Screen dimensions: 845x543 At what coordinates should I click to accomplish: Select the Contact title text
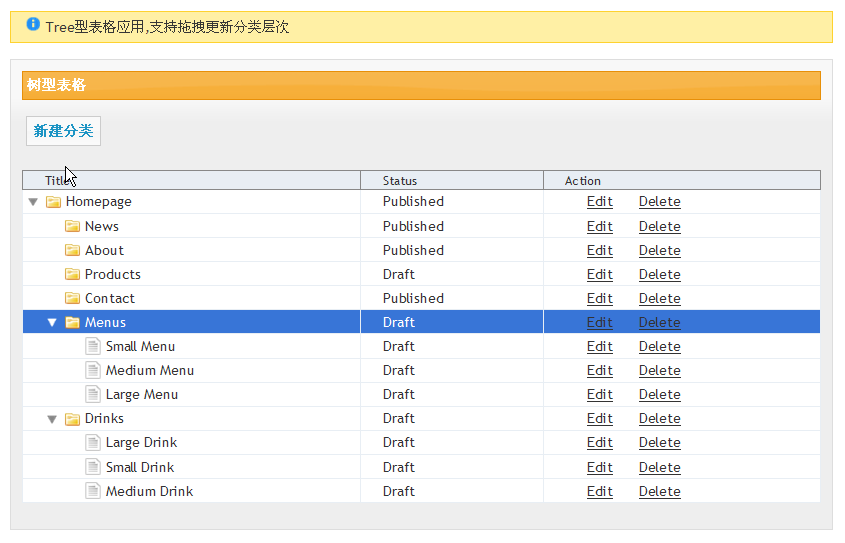tap(110, 298)
